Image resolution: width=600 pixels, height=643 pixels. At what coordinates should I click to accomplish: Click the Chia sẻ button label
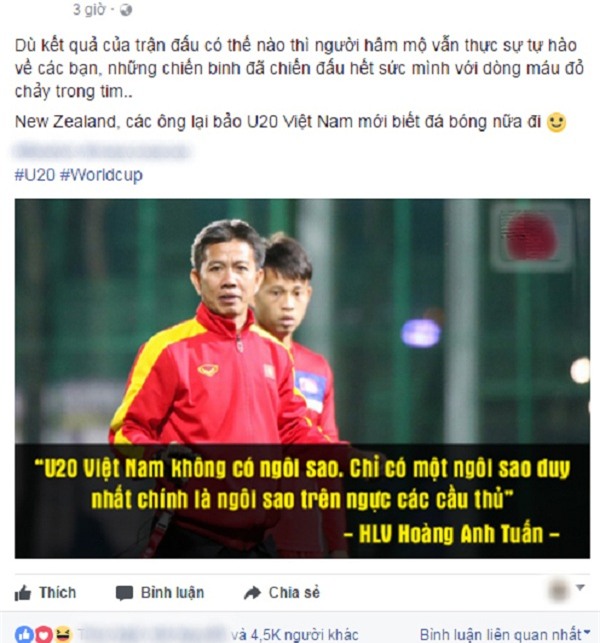point(294,593)
